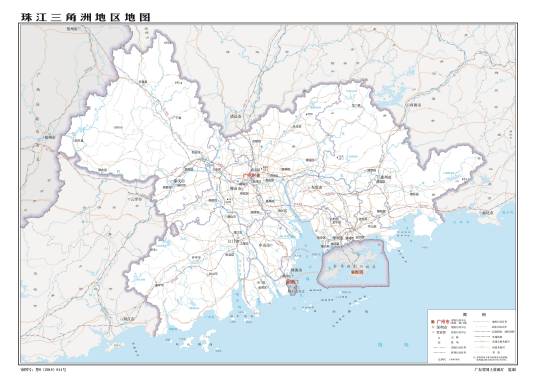
Task: Click the small purple enclave west of Jiangmen
Action: 174,230
